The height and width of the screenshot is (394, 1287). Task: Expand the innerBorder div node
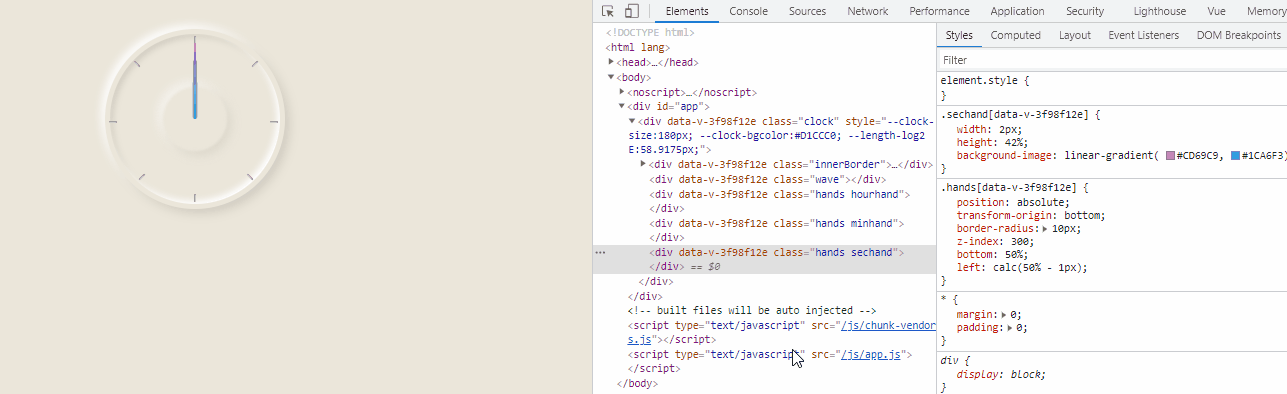click(x=643, y=164)
